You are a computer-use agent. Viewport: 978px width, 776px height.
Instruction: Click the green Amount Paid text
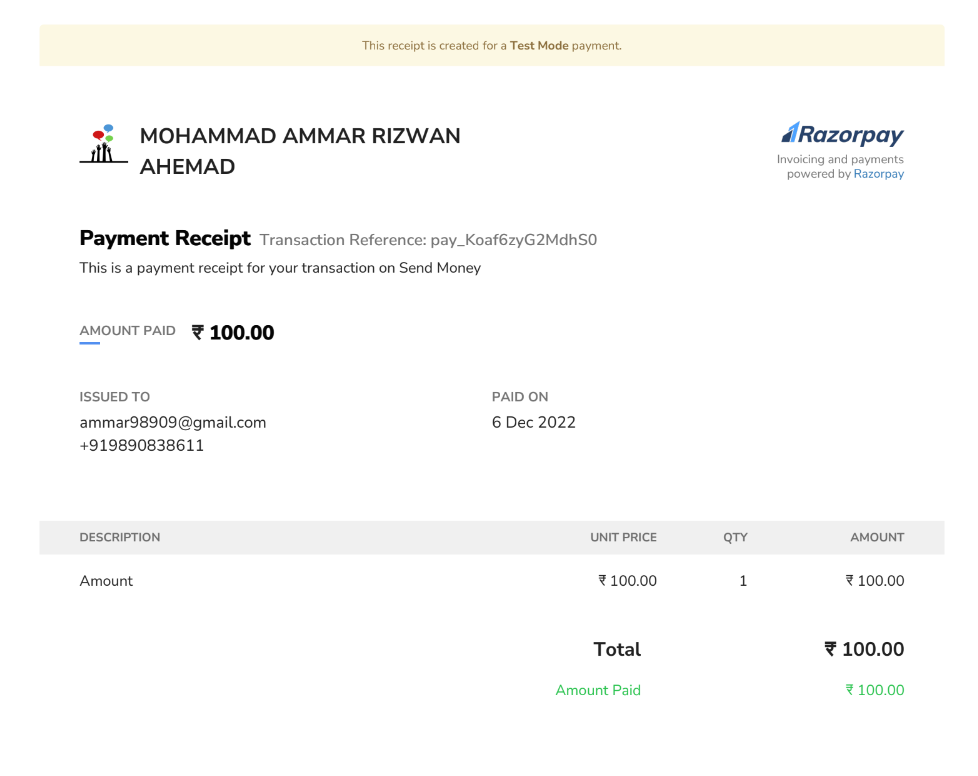598,690
